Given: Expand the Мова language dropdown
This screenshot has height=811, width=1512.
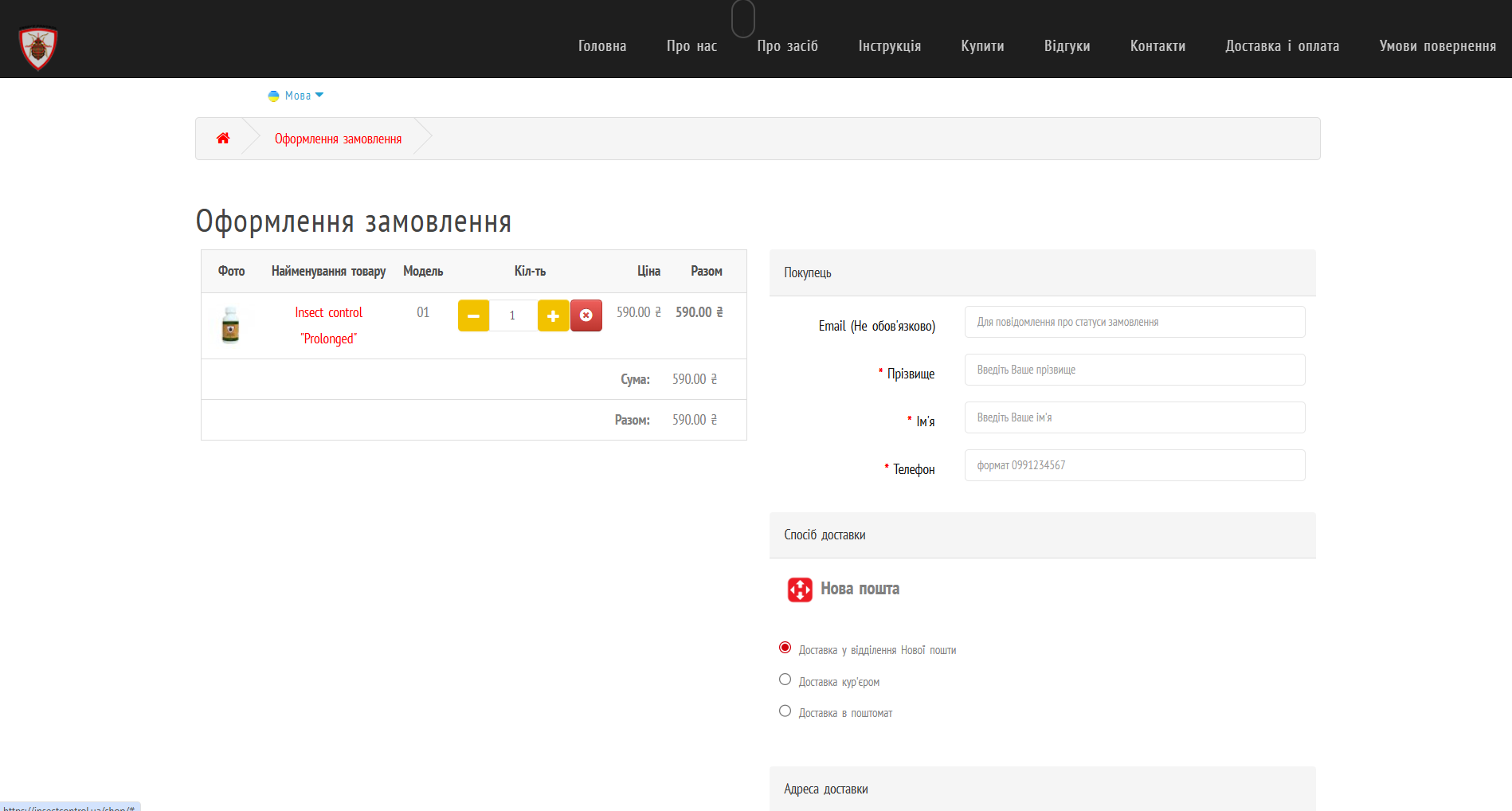Looking at the screenshot, I should 304,96.
